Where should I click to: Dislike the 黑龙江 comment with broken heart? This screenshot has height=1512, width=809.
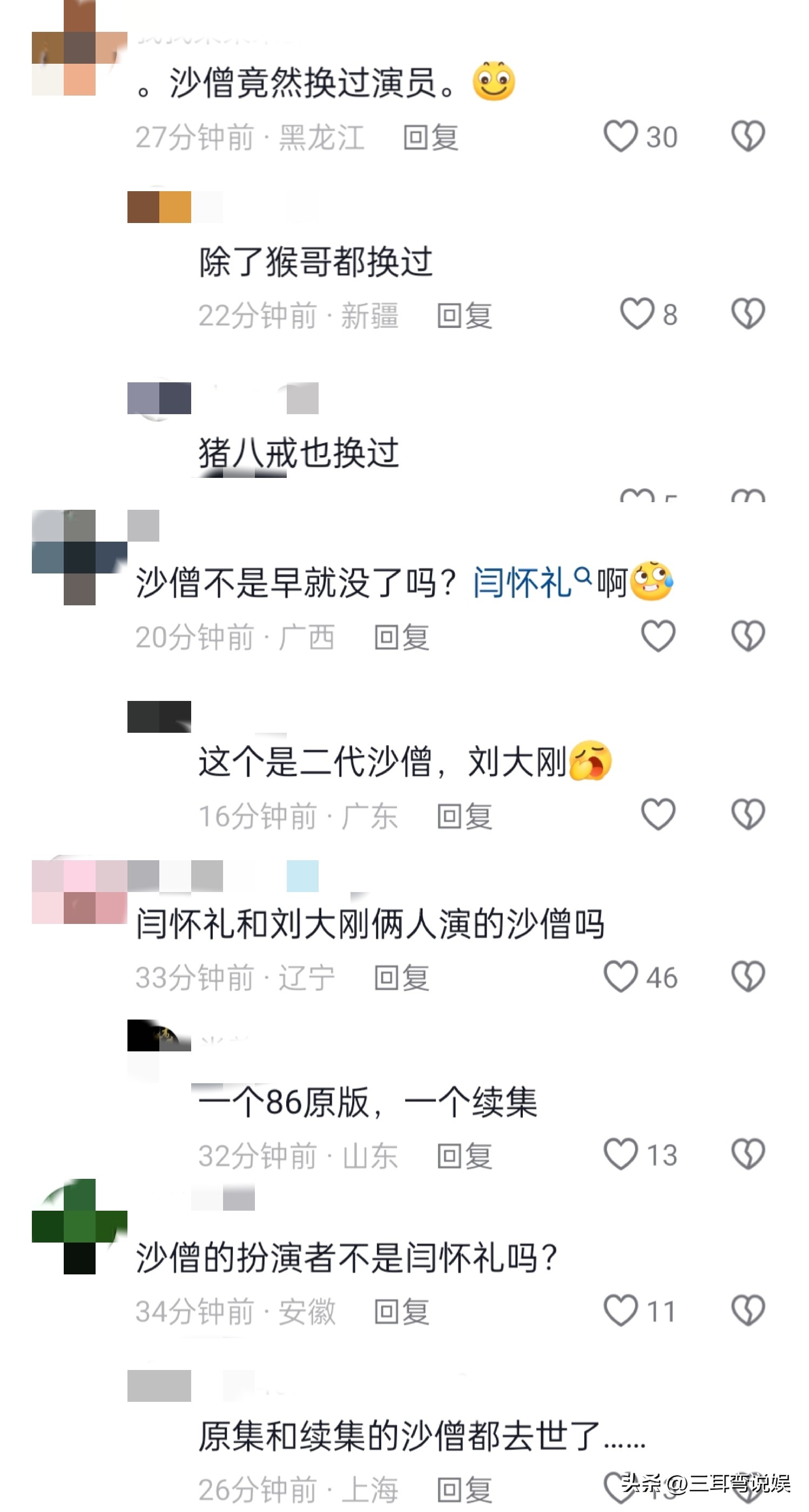point(748,136)
